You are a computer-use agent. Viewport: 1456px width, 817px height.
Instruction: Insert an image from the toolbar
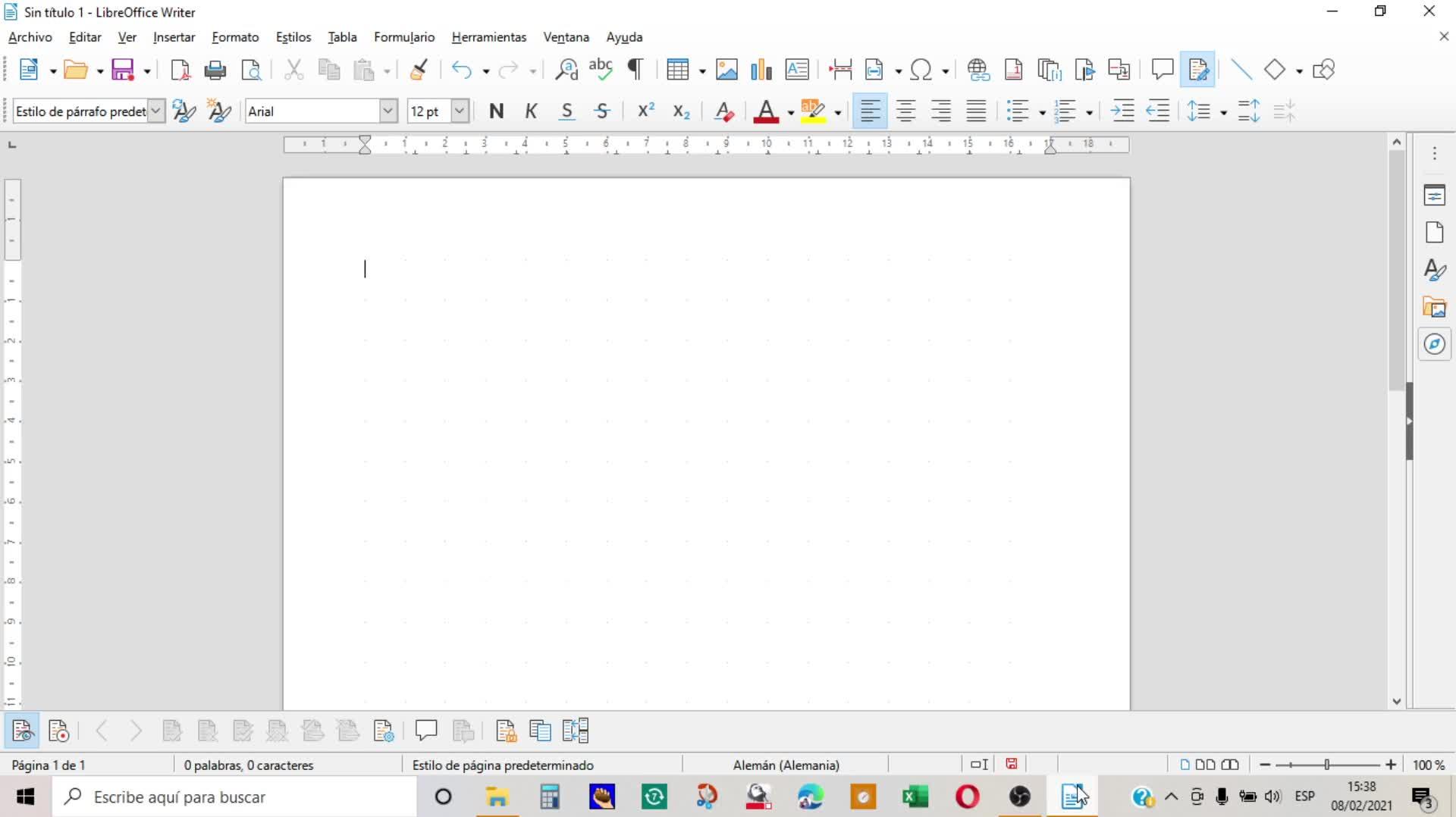pyautogui.click(x=726, y=70)
